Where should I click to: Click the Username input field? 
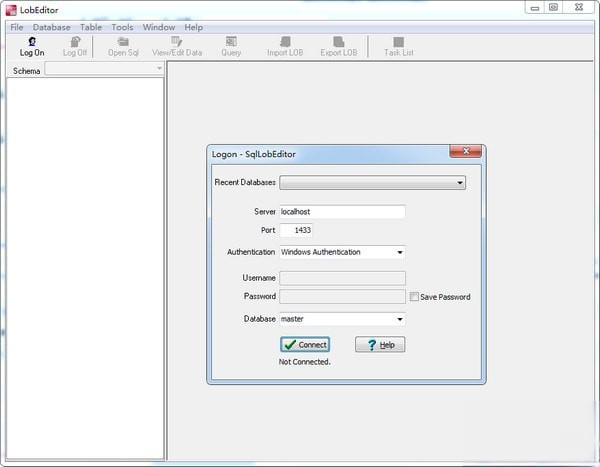(x=342, y=278)
